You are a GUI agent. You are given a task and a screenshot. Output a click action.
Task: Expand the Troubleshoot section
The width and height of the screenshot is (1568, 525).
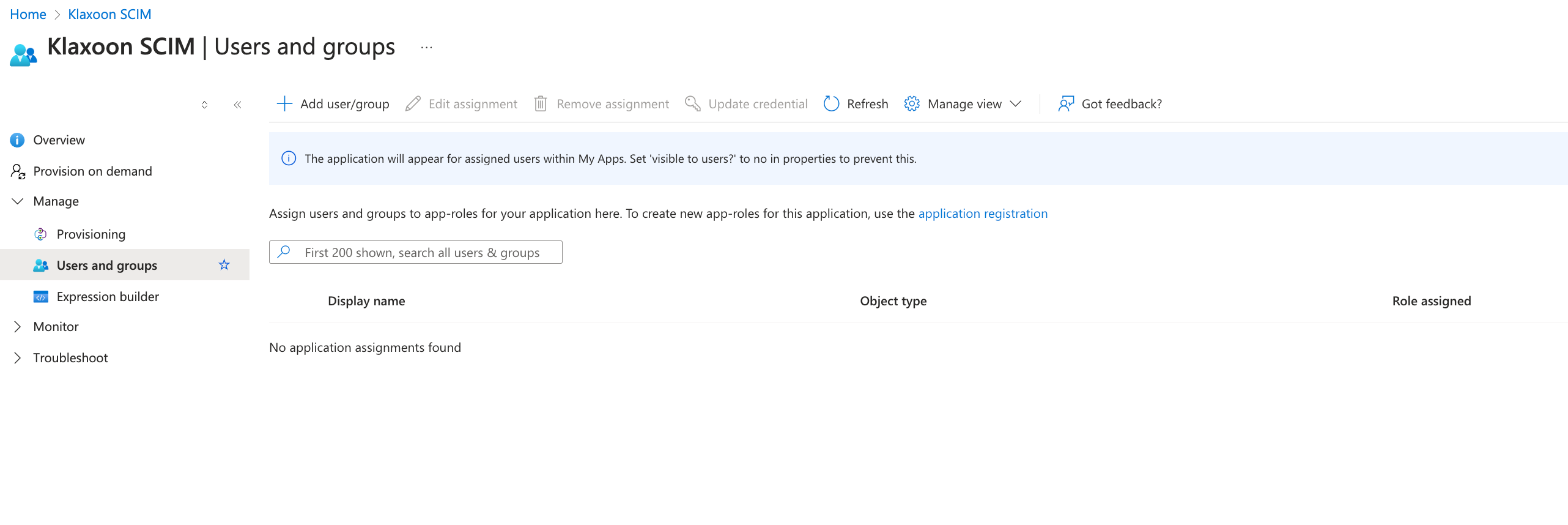click(18, 358)
